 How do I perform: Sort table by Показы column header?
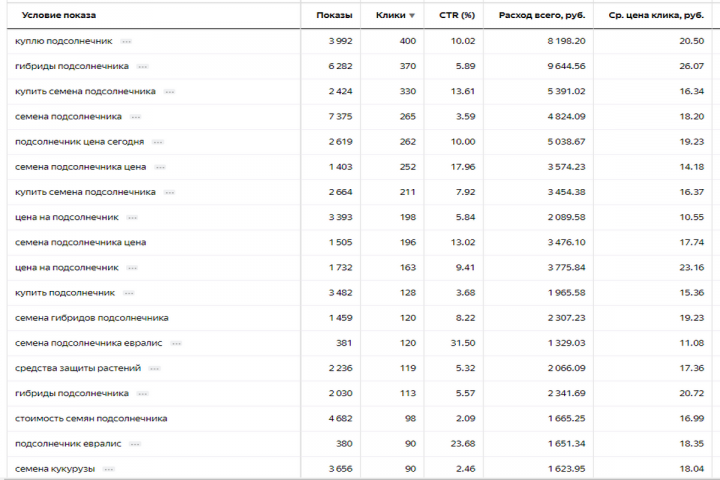click(333, 15)
